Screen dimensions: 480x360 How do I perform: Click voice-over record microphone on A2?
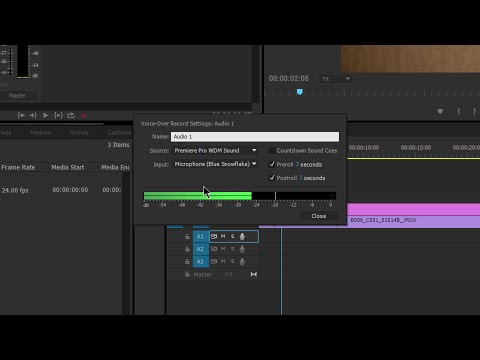242,249
